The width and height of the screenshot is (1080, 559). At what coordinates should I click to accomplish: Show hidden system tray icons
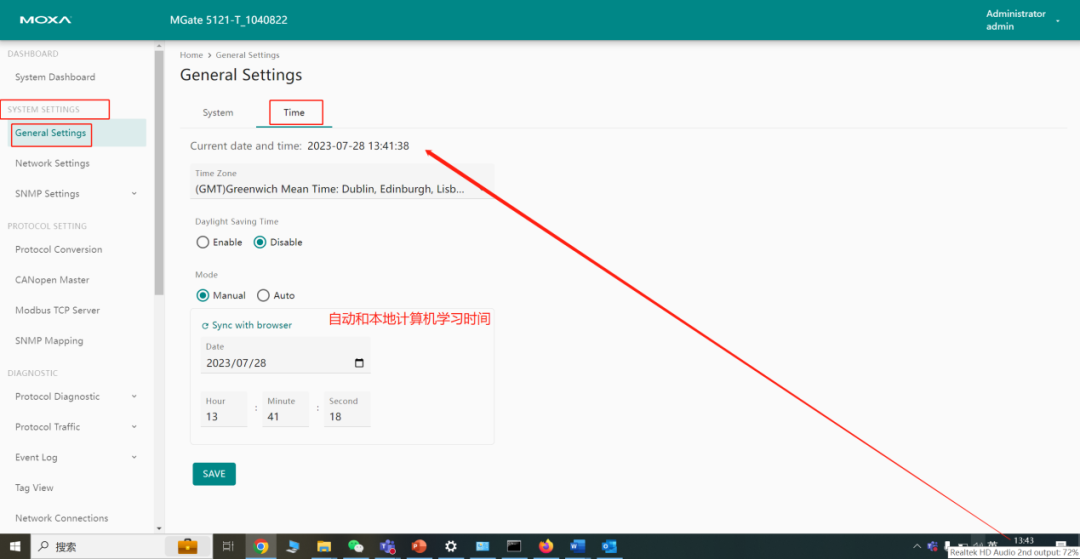tap(917, 547)
